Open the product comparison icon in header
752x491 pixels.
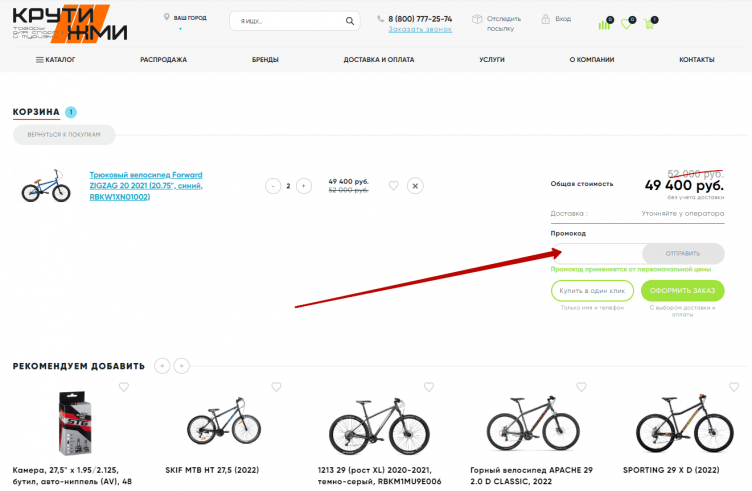click(x=604, y=23)
